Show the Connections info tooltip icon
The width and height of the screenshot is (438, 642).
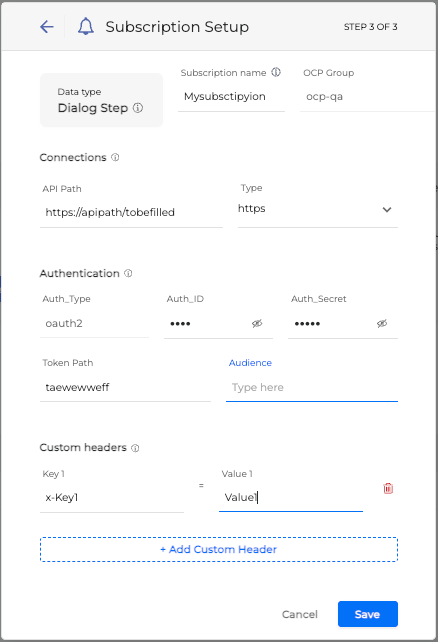click(x=115, y=157)
